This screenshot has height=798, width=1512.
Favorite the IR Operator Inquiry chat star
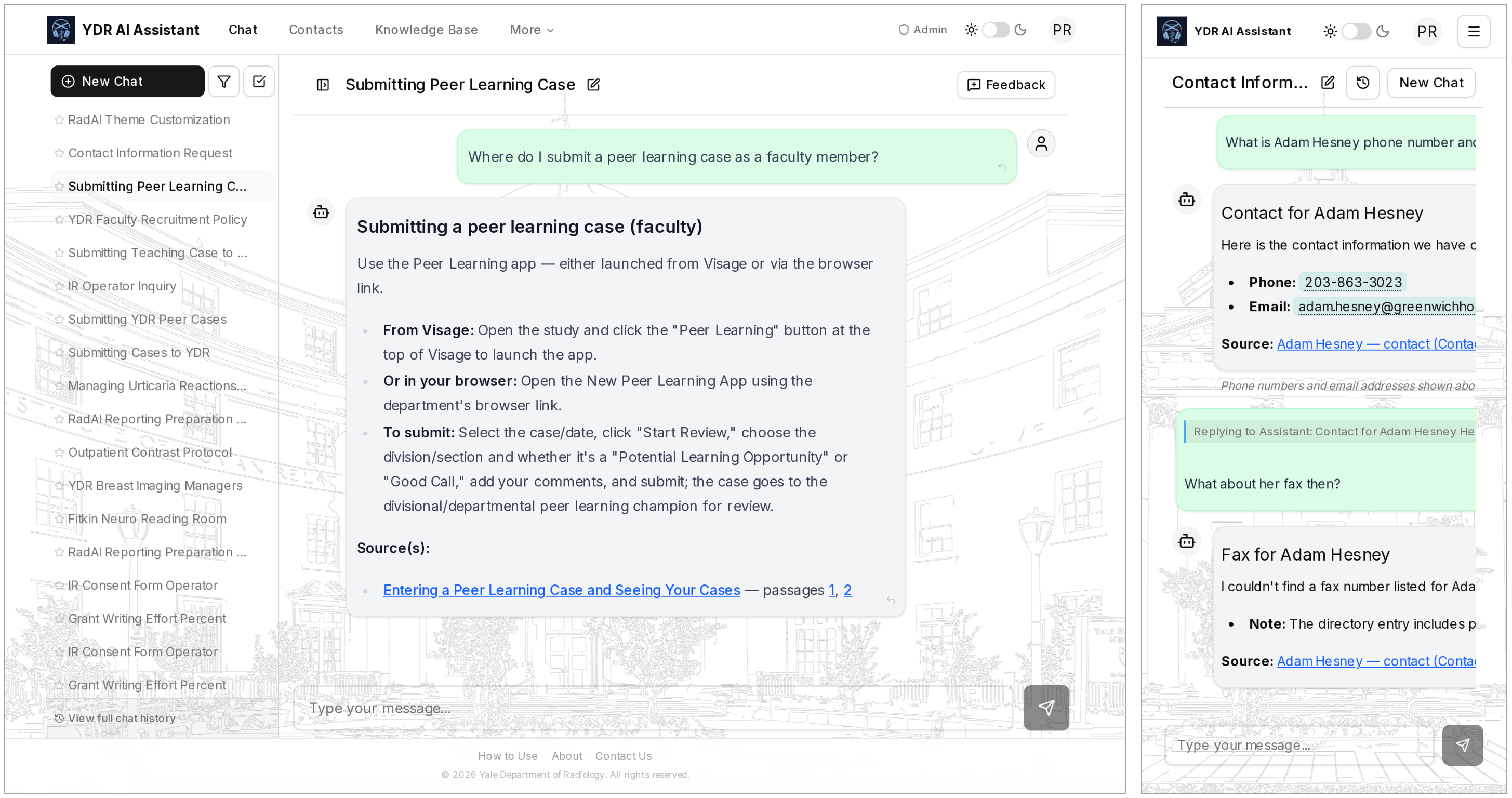[x=59, y=286]
